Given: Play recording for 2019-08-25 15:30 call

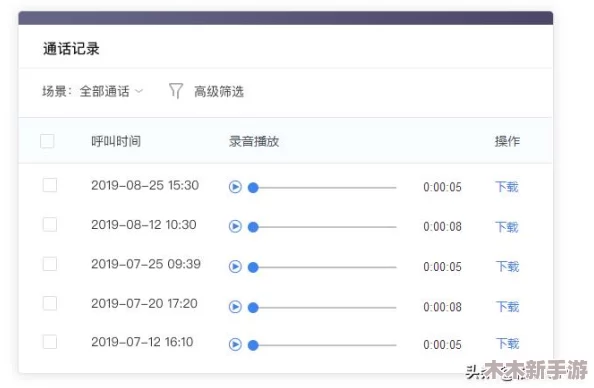Looking at the screenshot, I should pos(235,187).
